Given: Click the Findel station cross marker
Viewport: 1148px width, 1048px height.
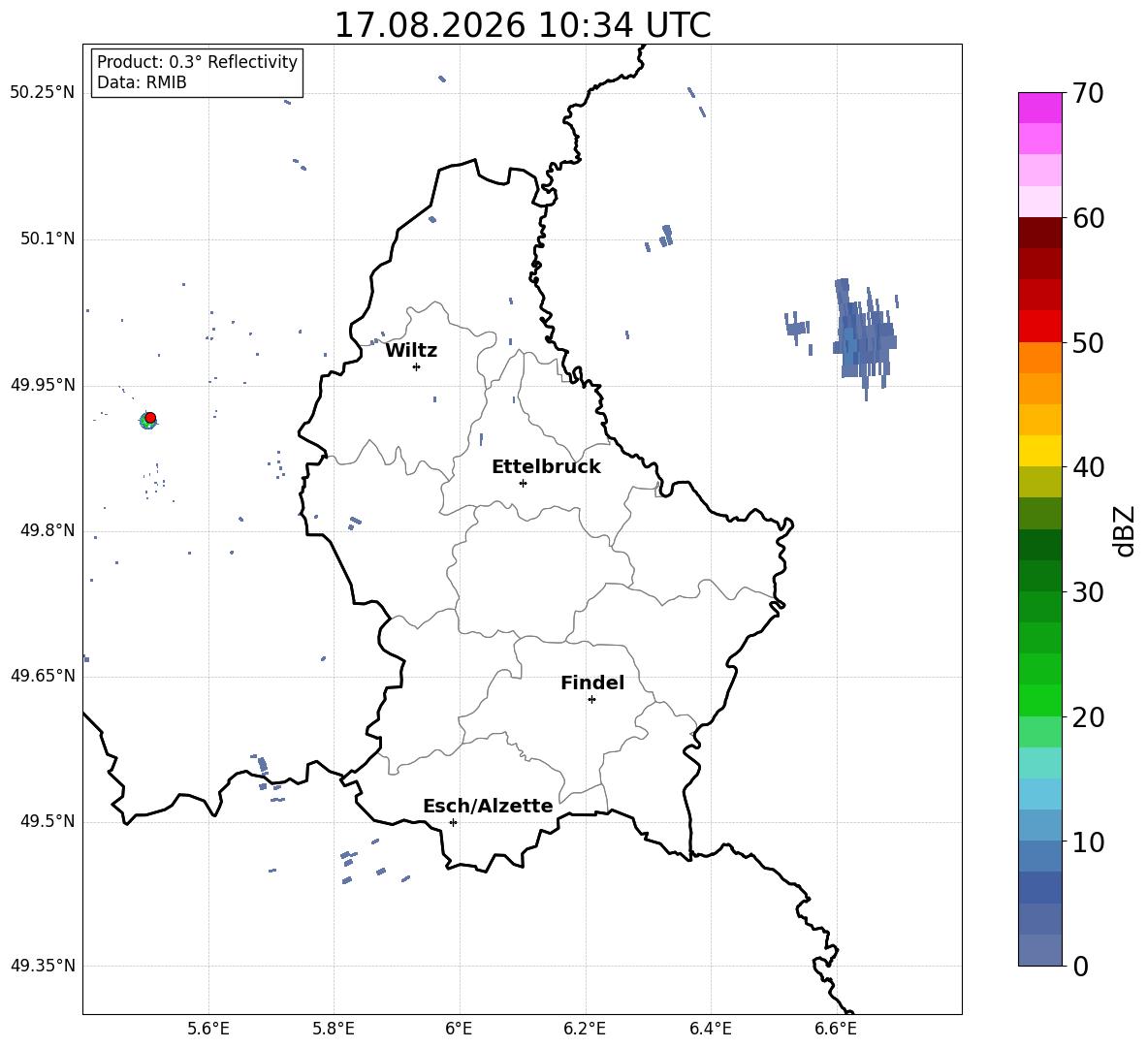Looking at the screenshot, I should 591,700.
